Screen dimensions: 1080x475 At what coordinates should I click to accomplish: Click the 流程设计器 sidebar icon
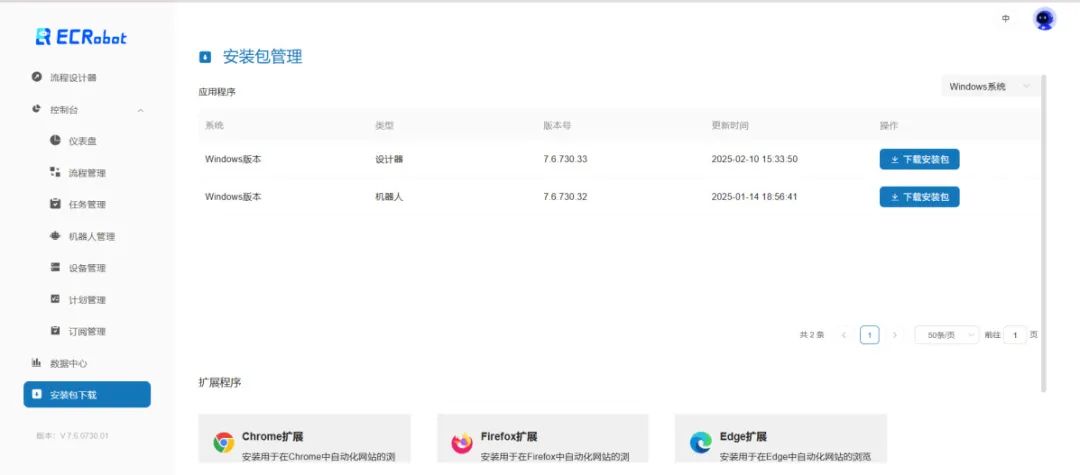coord(37,77)
